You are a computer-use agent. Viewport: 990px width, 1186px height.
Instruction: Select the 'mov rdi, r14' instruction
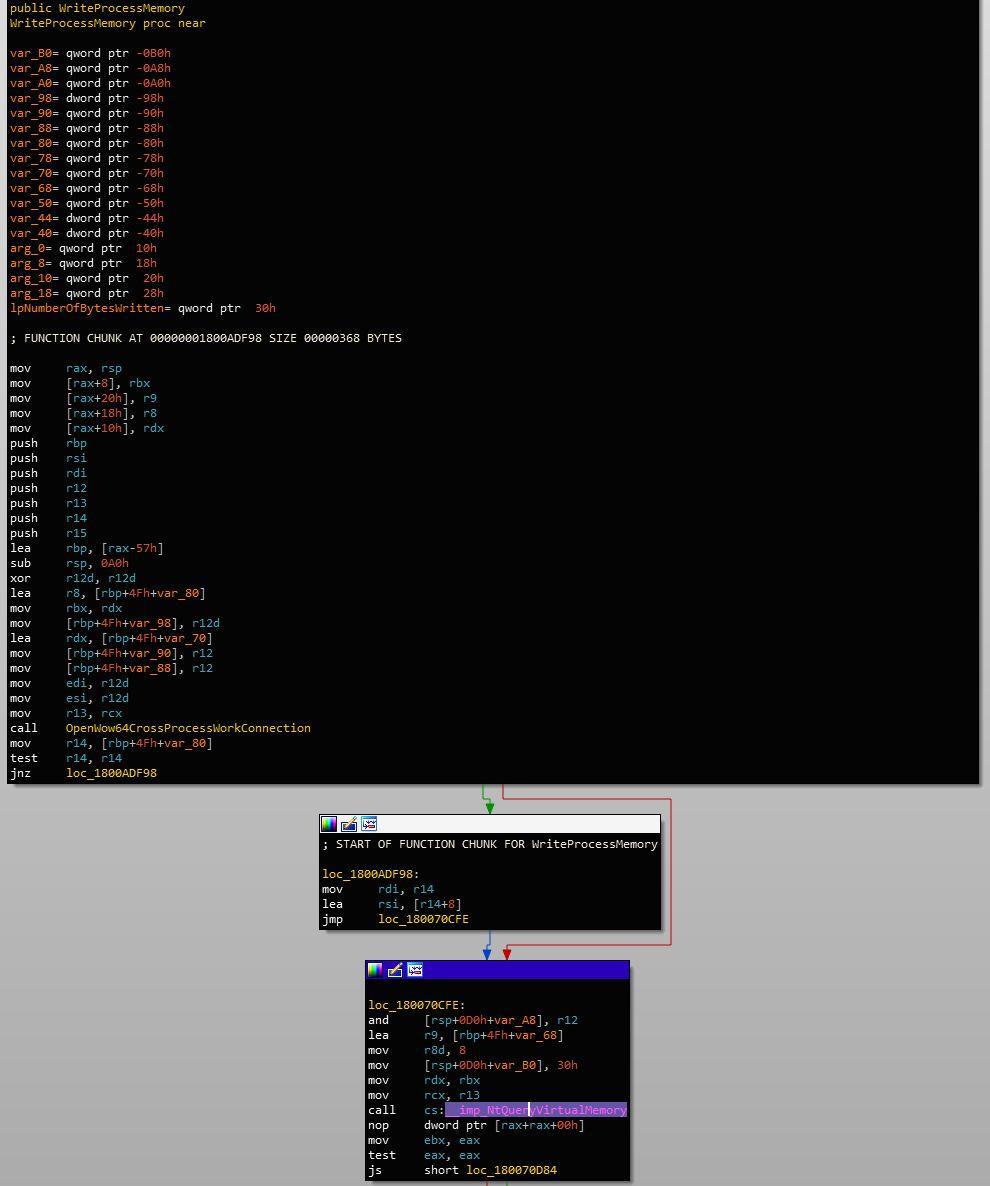(378, 889)
